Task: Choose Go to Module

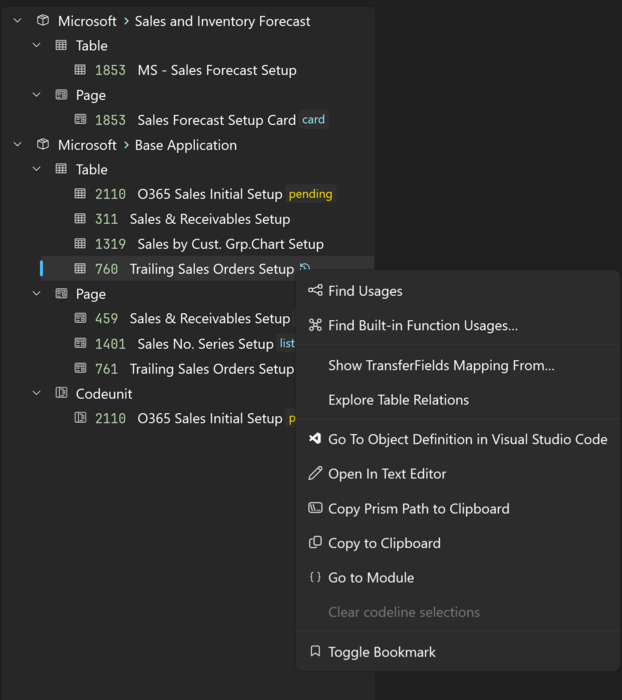Action: tap(459, 578)
